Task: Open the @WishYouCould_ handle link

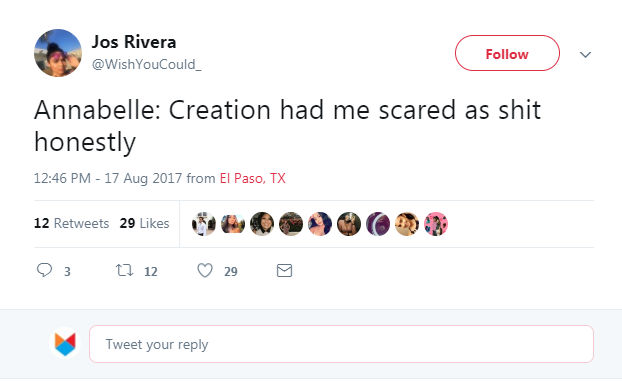Action: pyautogui.click(x=147, y=64)
